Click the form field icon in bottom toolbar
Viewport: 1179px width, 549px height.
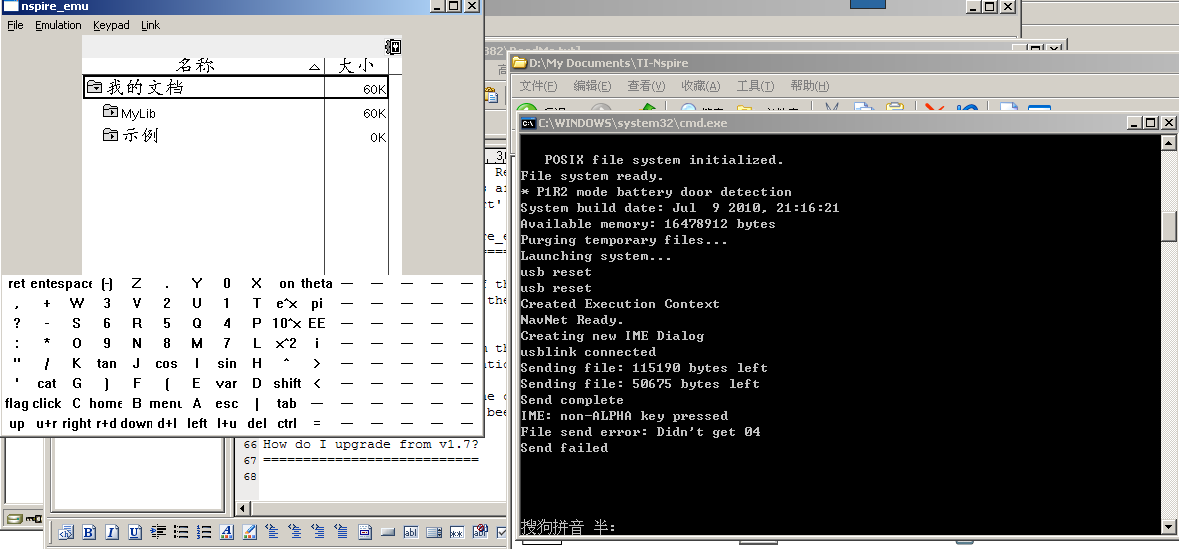tap(365, 532)
